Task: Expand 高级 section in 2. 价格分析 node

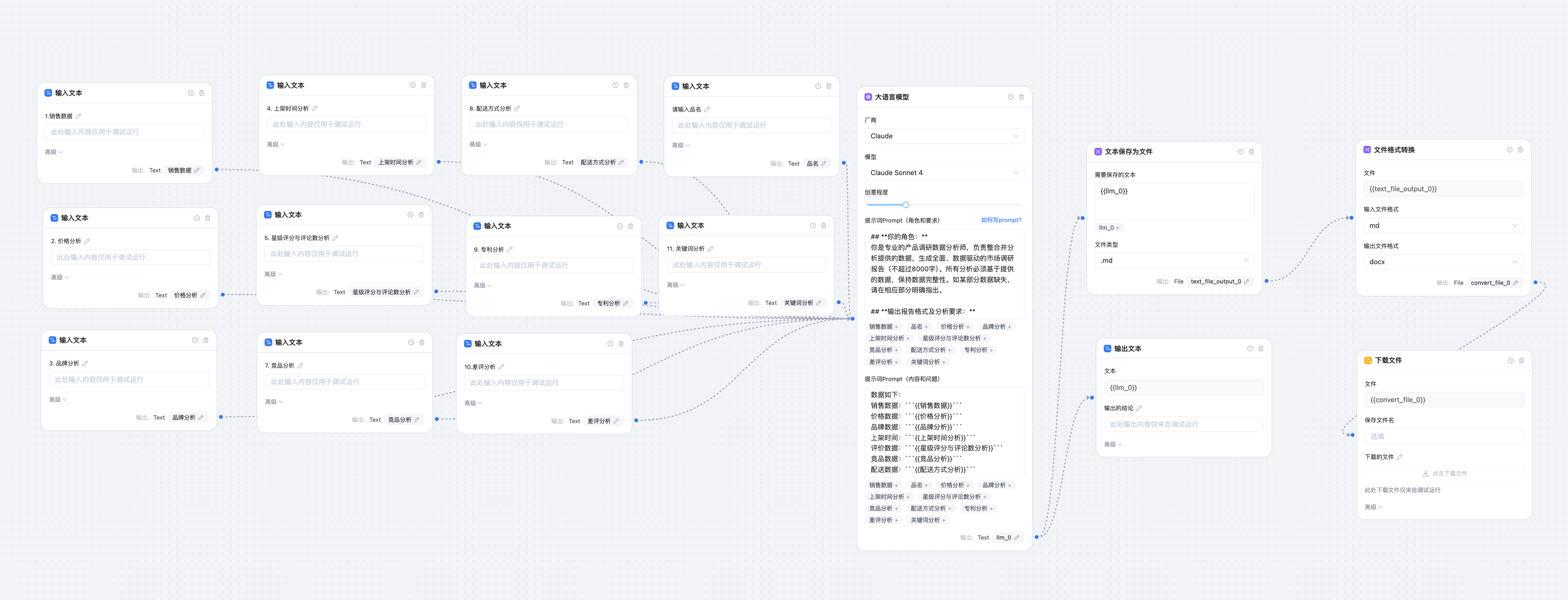Action: pos(60,278)
